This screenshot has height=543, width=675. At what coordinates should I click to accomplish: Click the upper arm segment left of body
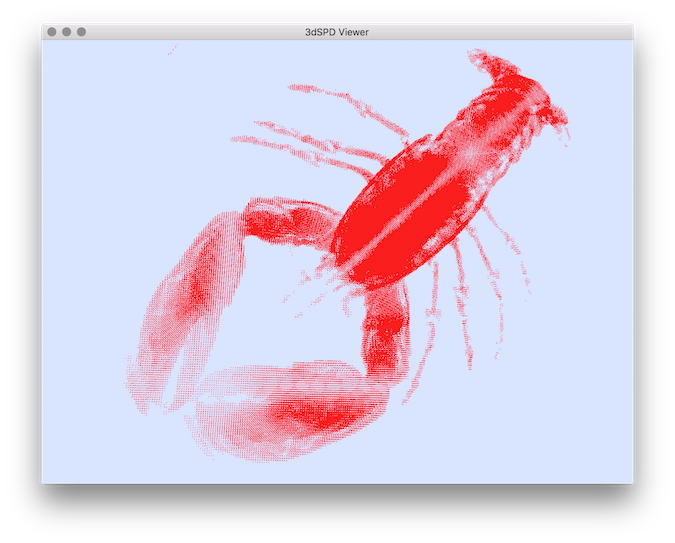(x=285, y=220)
